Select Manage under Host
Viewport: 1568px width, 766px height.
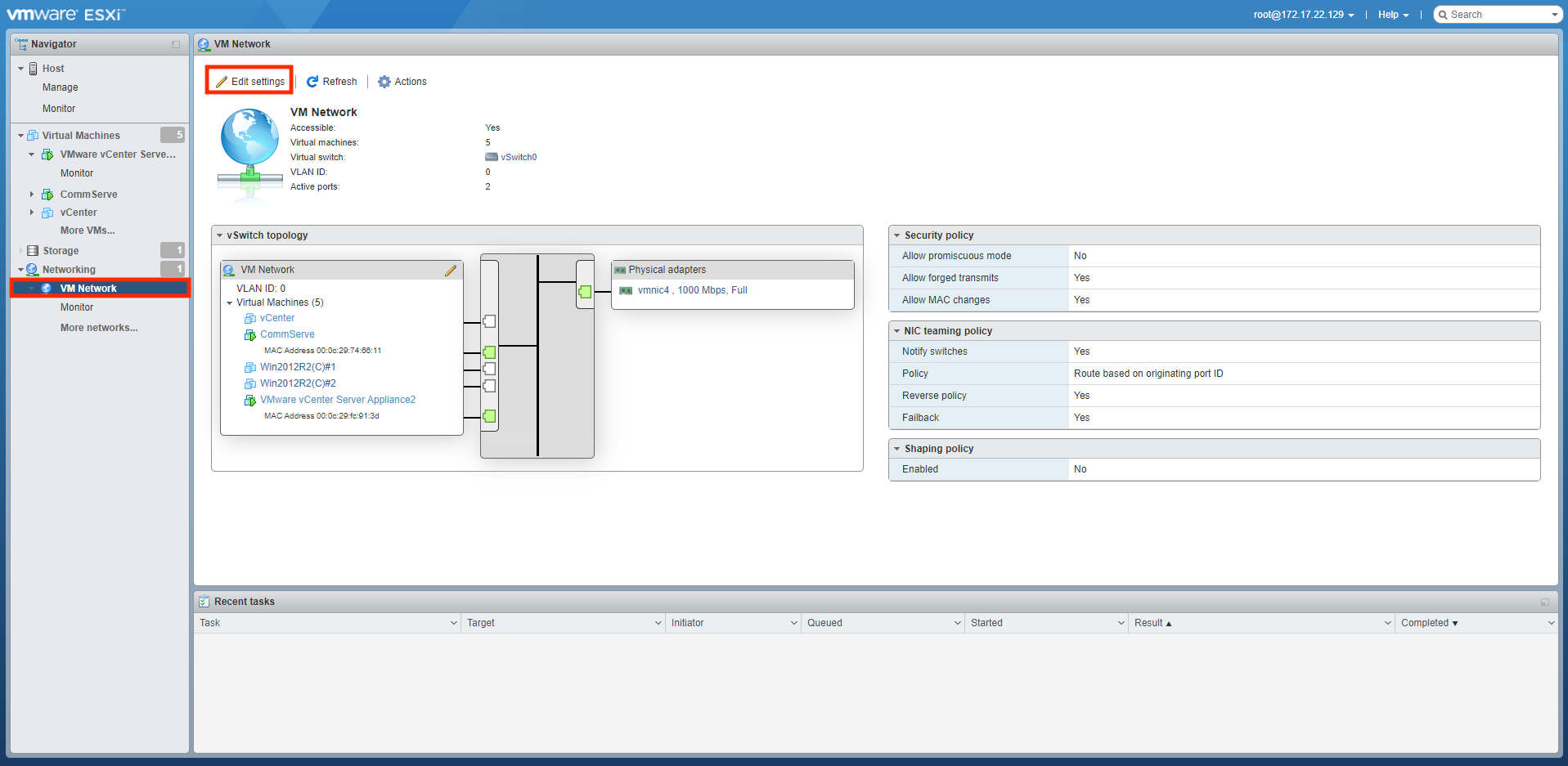pos(61,87)
